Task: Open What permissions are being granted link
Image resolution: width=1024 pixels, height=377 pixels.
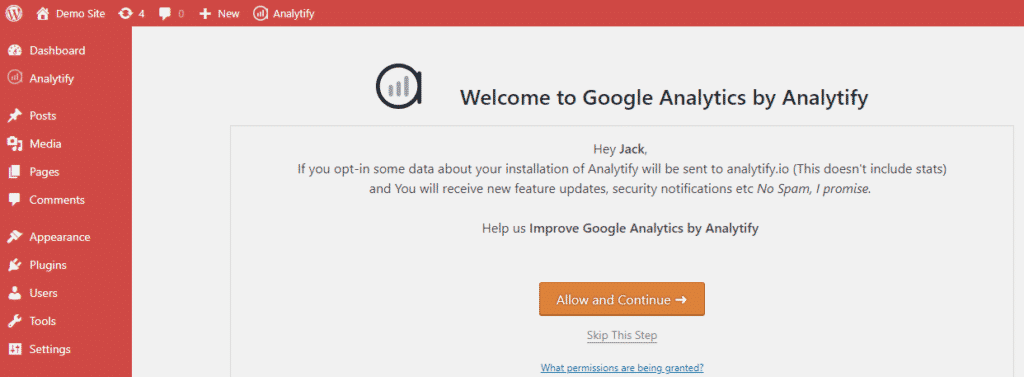Action: tap(622, 367)
